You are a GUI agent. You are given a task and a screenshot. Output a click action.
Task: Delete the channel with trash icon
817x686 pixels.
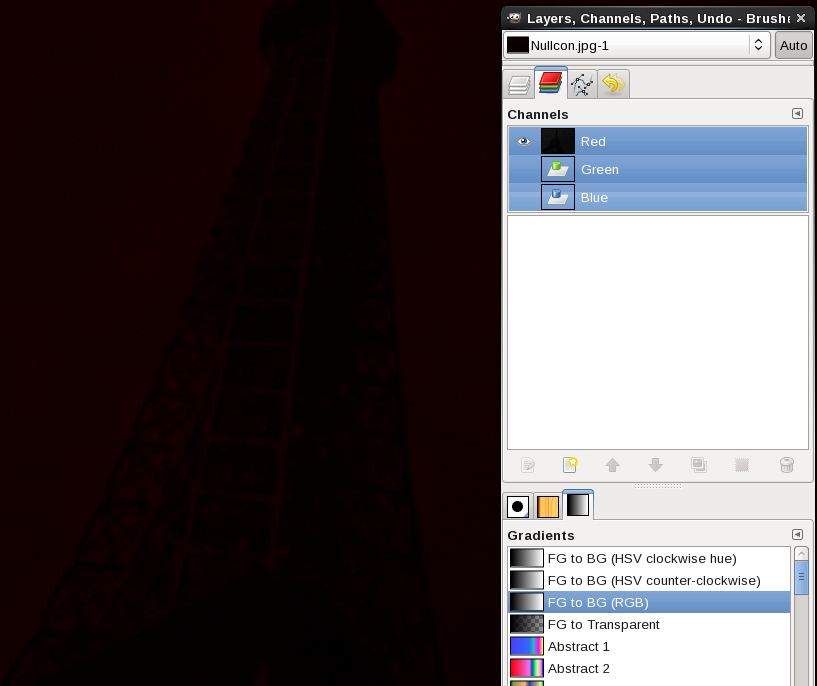[787, 465]
